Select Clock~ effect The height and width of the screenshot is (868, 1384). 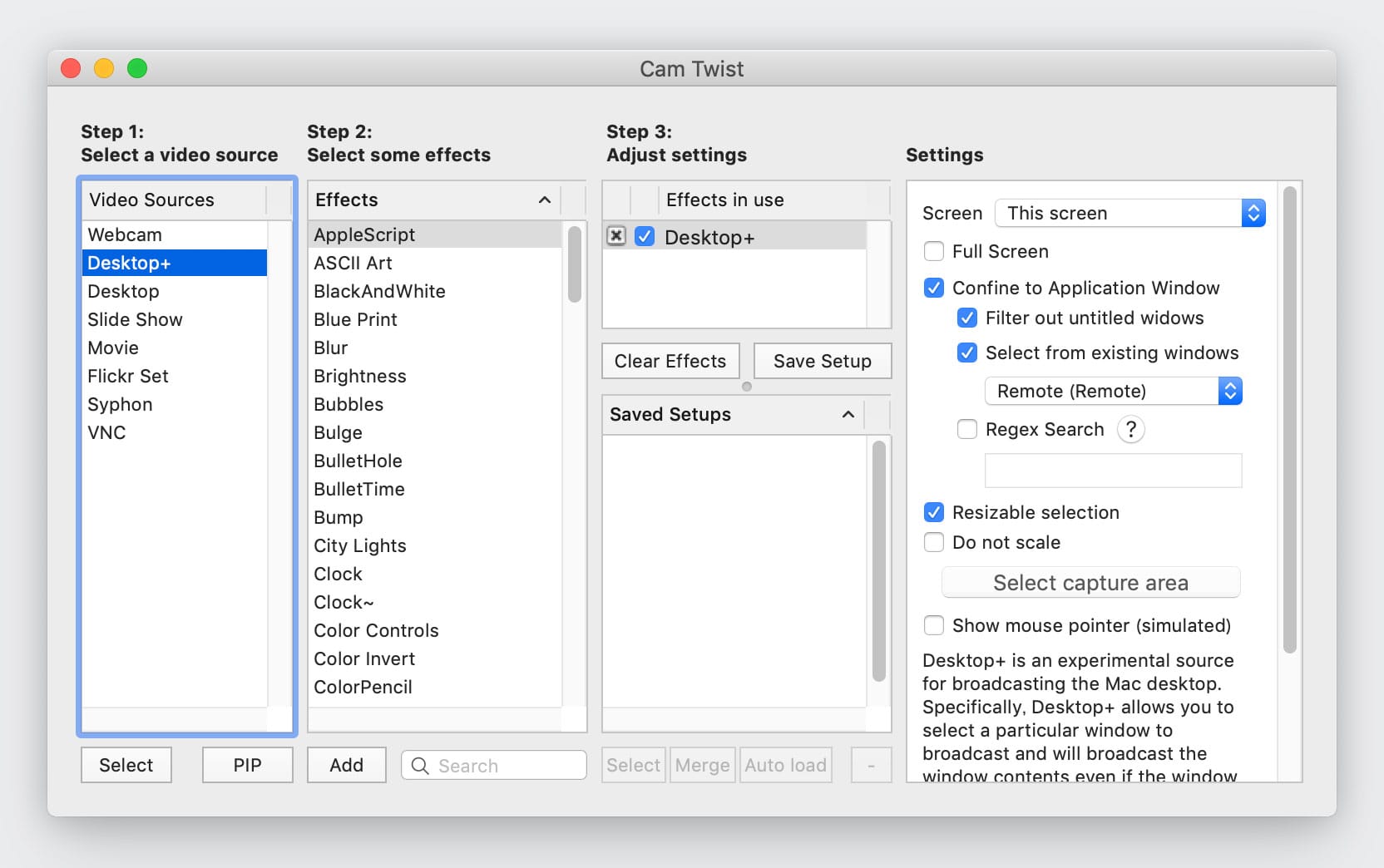pos(434,602)
